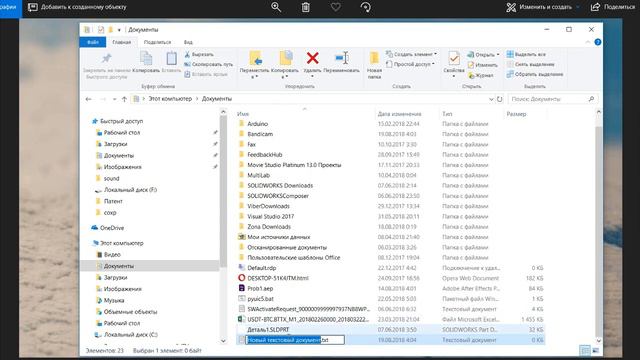Select Быстрый доступ in navigation pane
The image size is (640, 360).
tap(121, 121)
